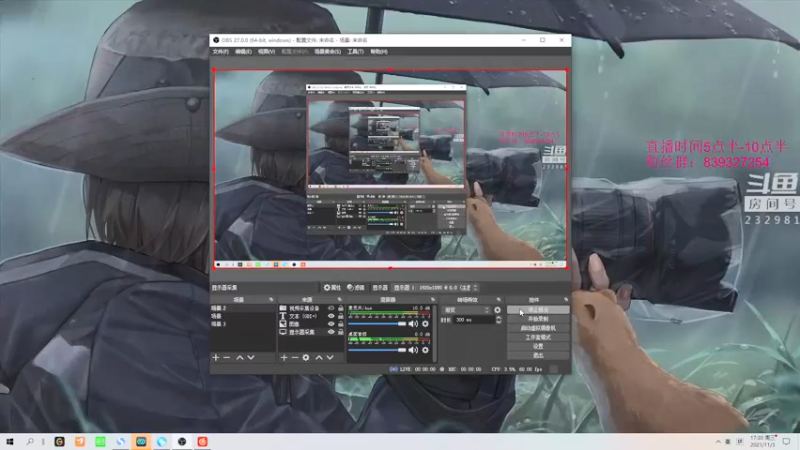Select the 视频采集设备 source row

pos(311,308)
